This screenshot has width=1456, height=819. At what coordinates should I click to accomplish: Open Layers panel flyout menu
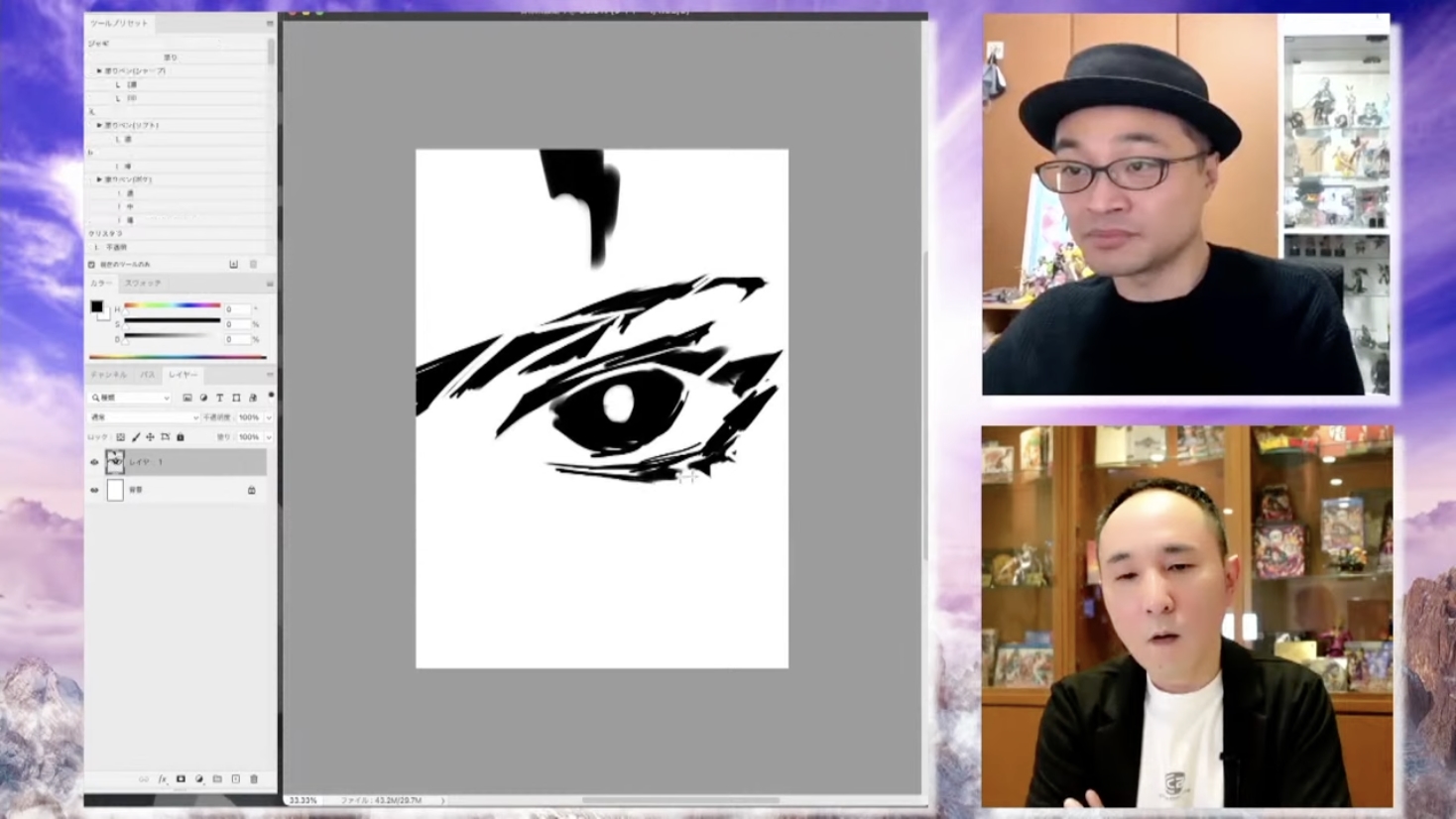pos(270,375)
